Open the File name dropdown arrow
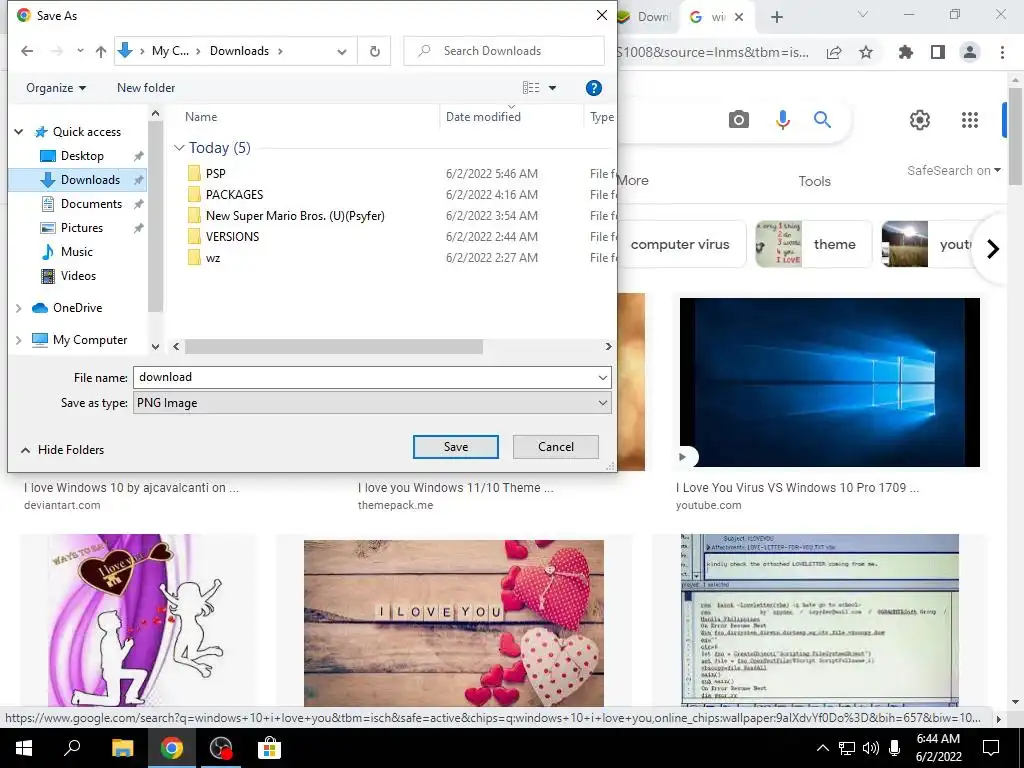 602,377
